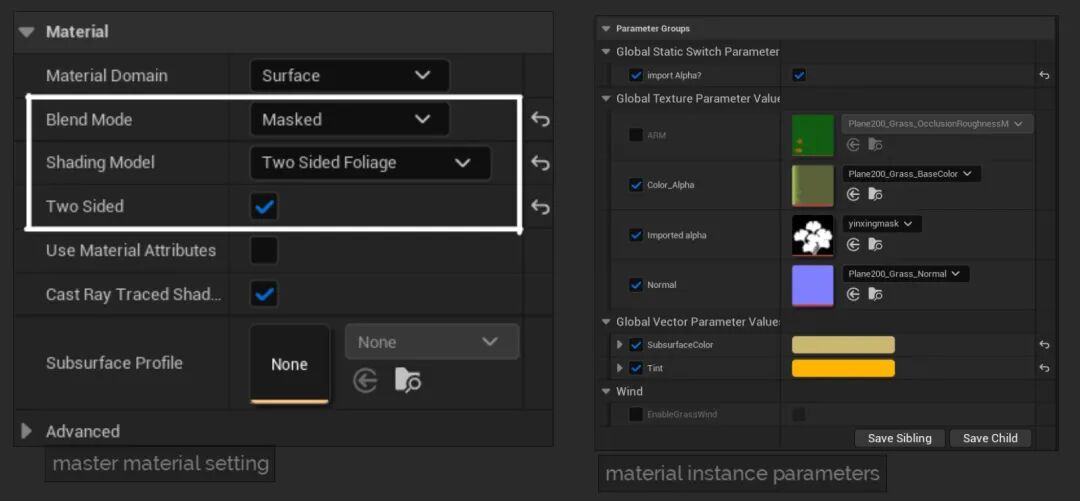This screenshot has width=1080, height=501.
Task: Click Save Sibling button
Action: [899, 438]
